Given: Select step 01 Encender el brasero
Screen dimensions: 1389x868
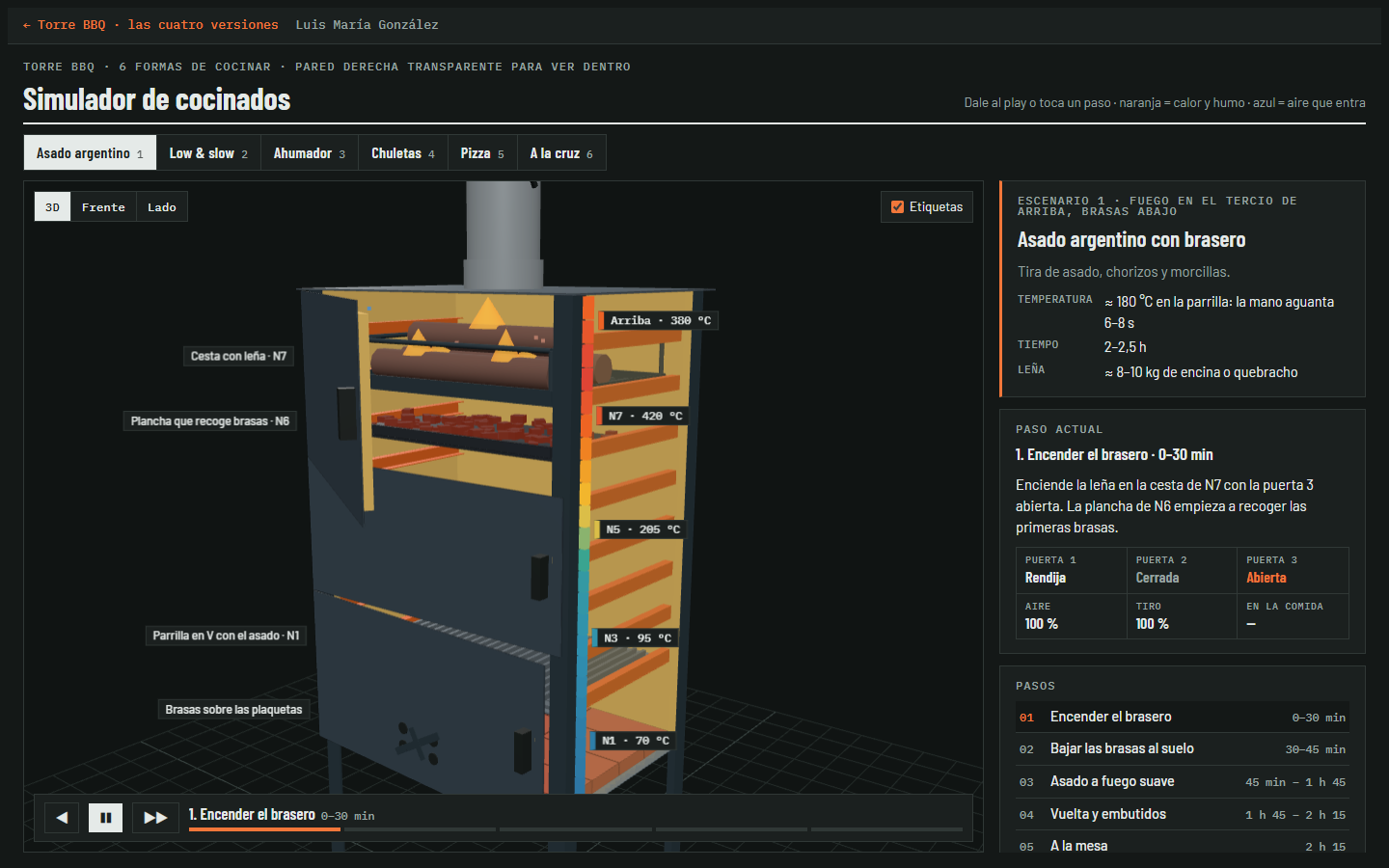Looking at the screenshot, I should [x=1183, y=717].
